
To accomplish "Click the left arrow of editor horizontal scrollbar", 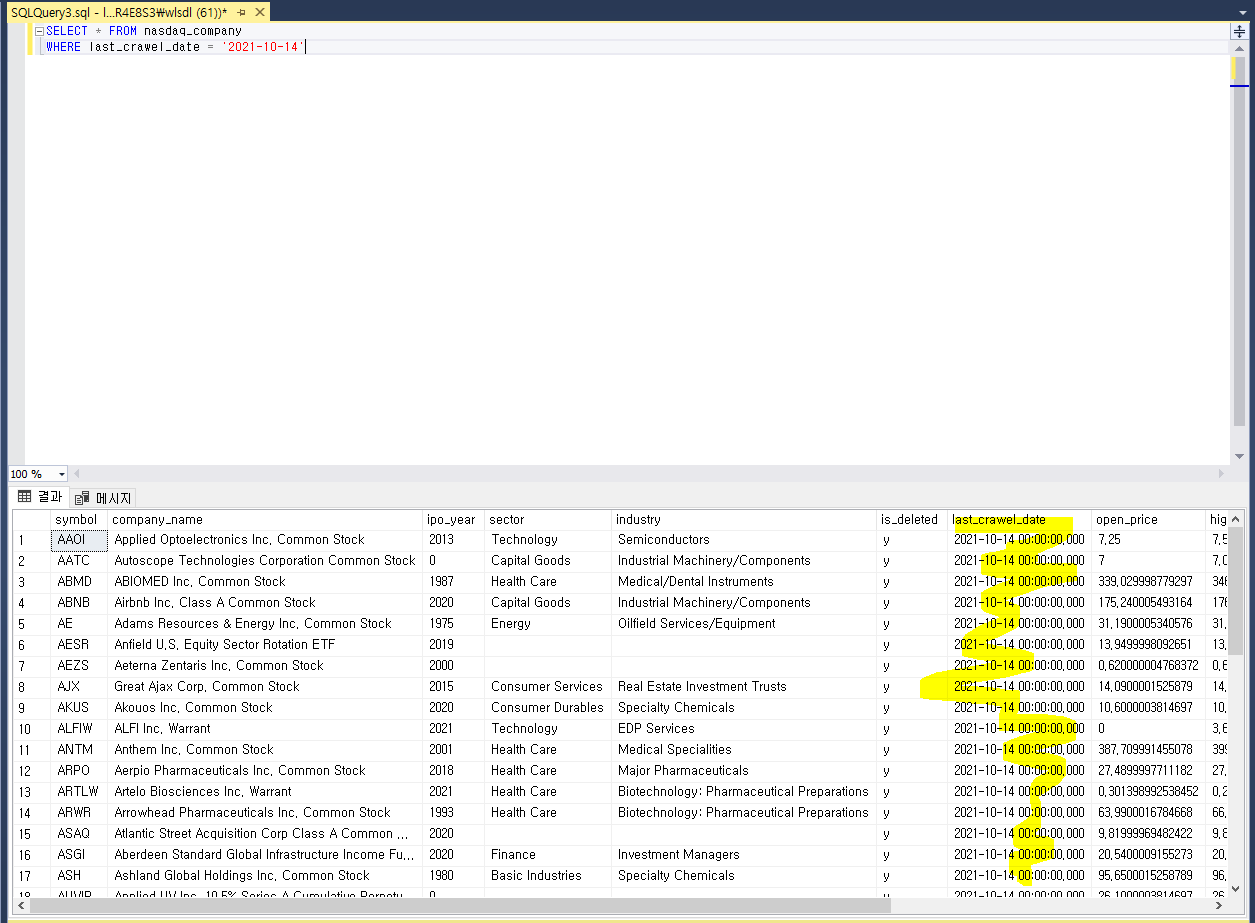I will (x=75, y=474).
